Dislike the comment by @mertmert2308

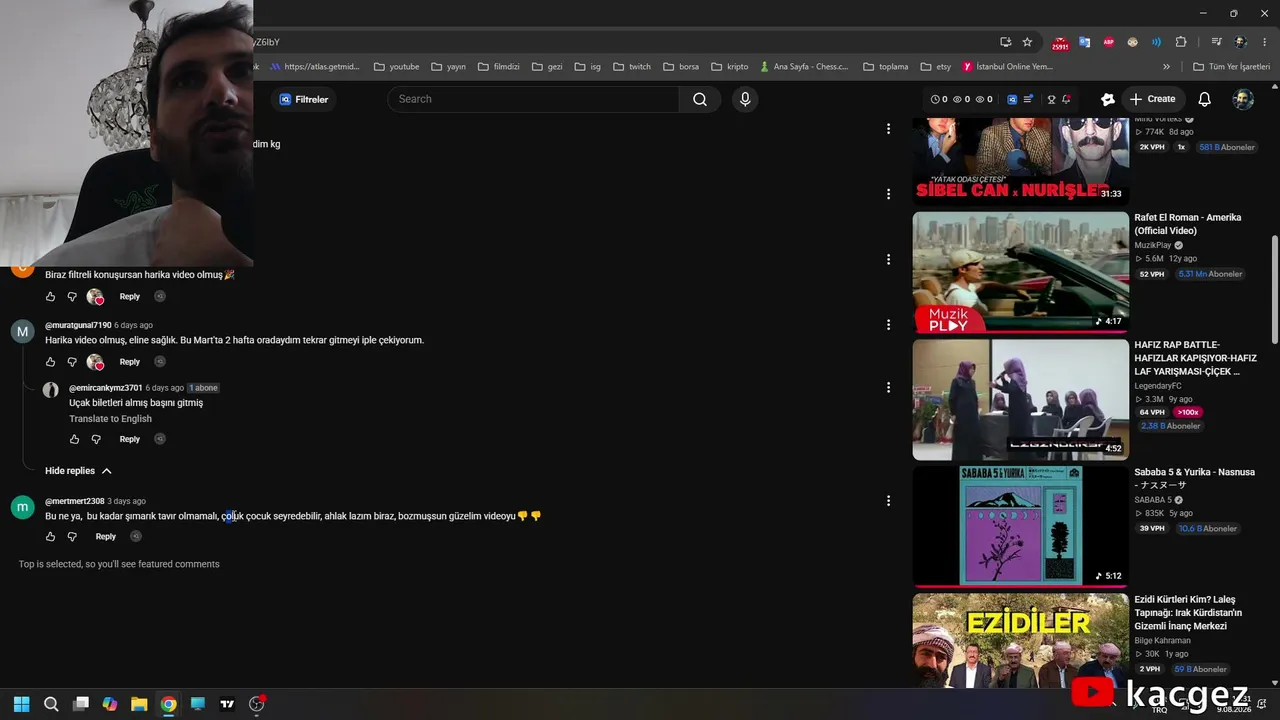(72, 537)
